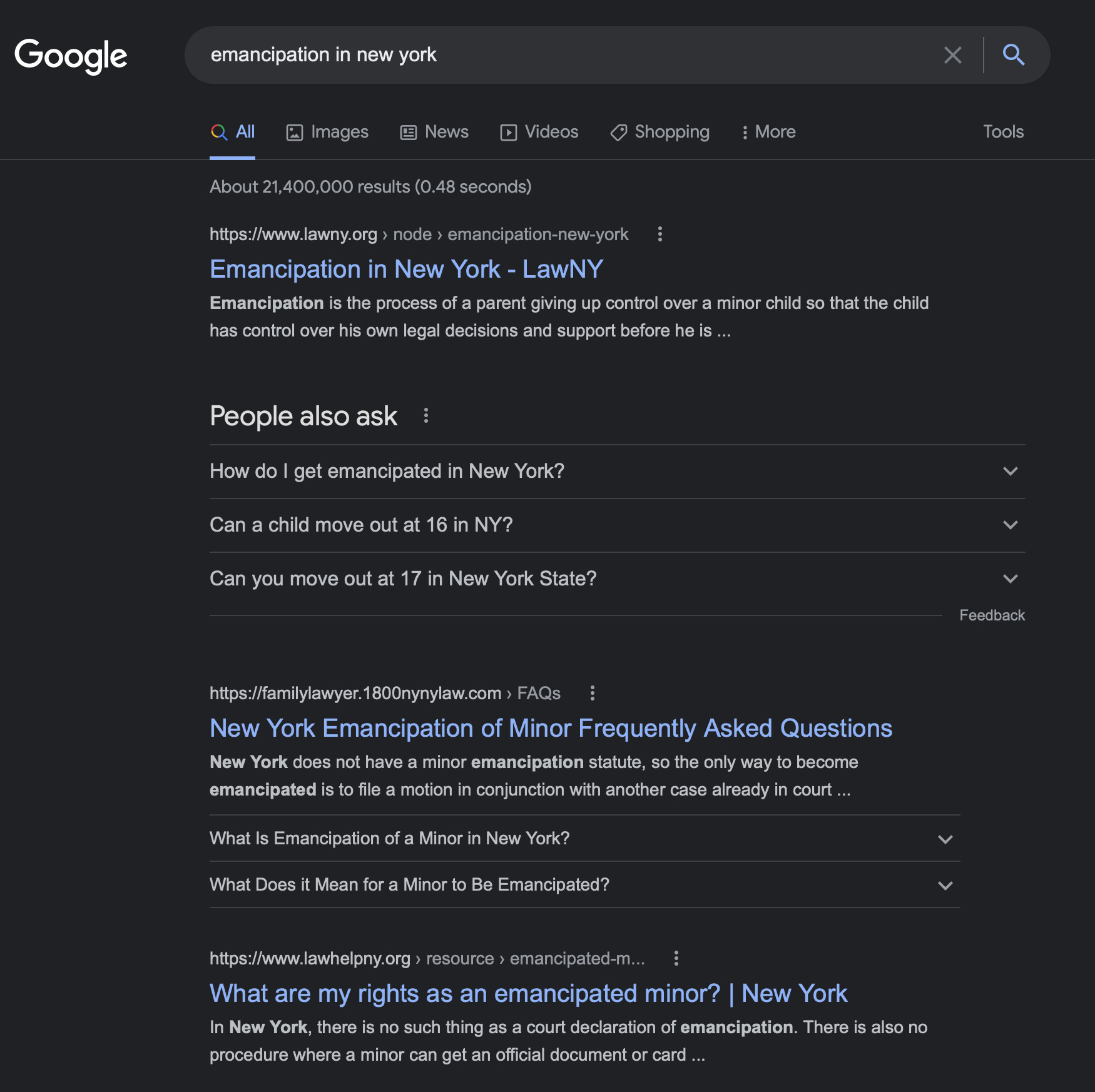Switch to the Images tab

pyautogui.click(x=327, y=132)
